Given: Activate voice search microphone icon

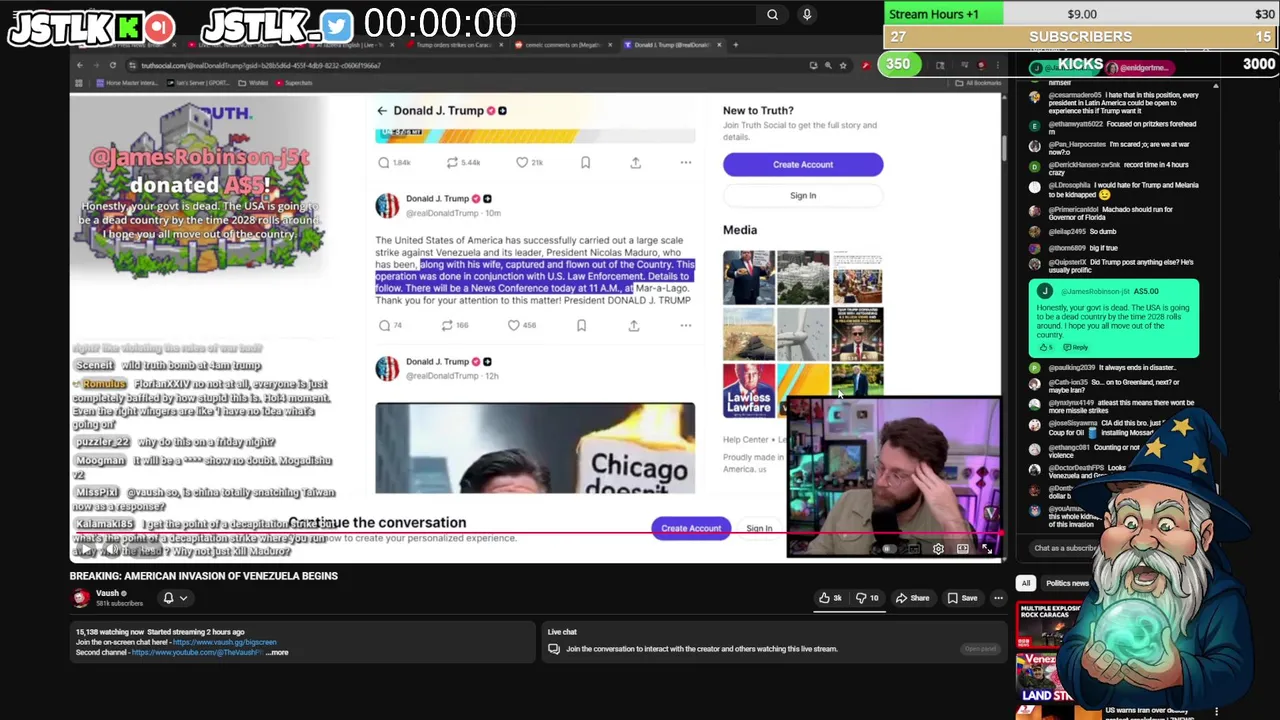Looking at the screenshot, I should (807, 15).
